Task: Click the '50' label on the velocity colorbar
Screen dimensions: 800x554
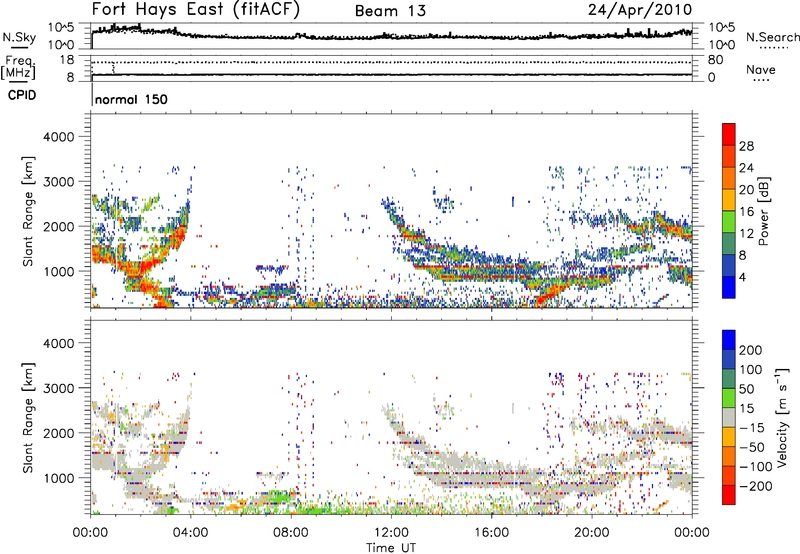Action: [x=746, y=389]
